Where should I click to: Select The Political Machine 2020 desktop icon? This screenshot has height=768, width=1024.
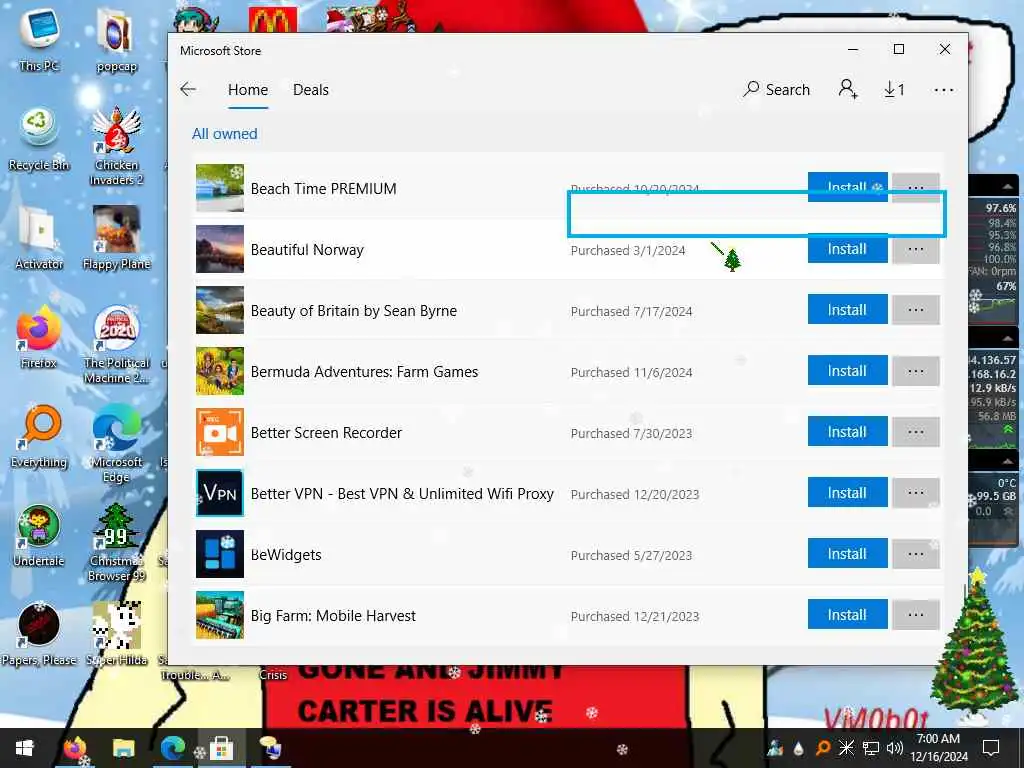pyautogui.click(x=116, y=345)
